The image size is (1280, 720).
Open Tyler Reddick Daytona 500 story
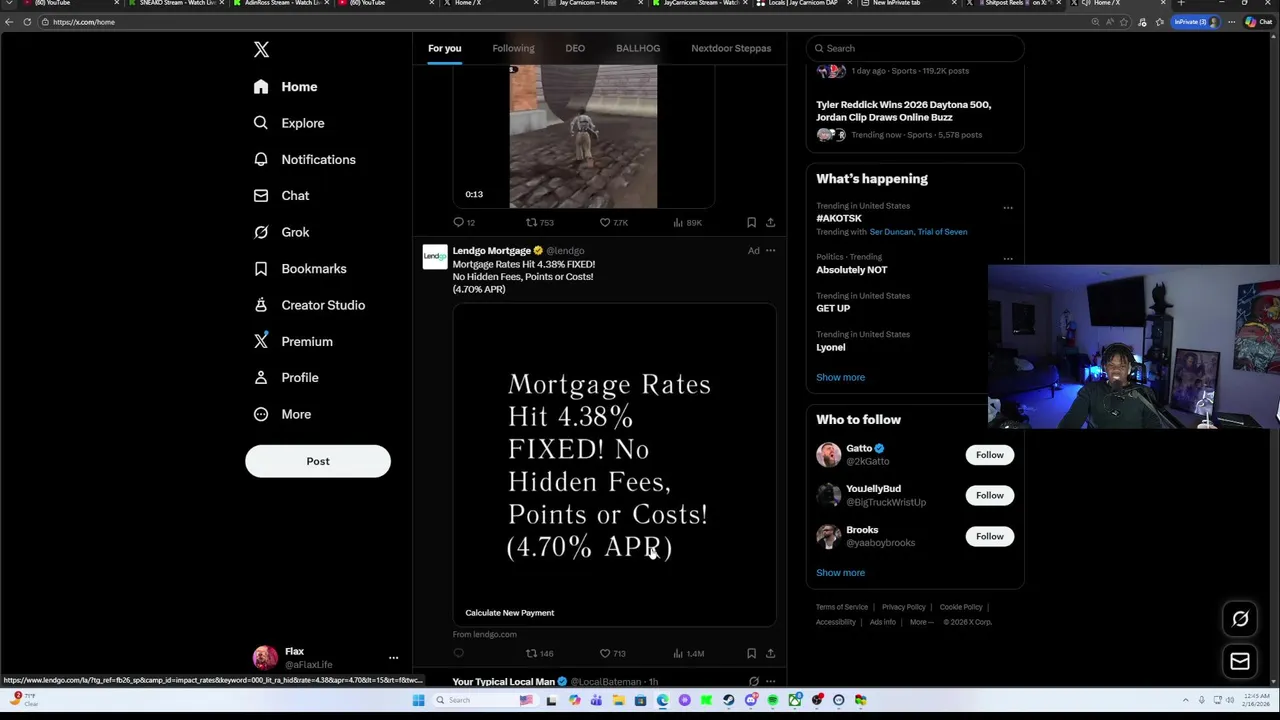(903, 111)
